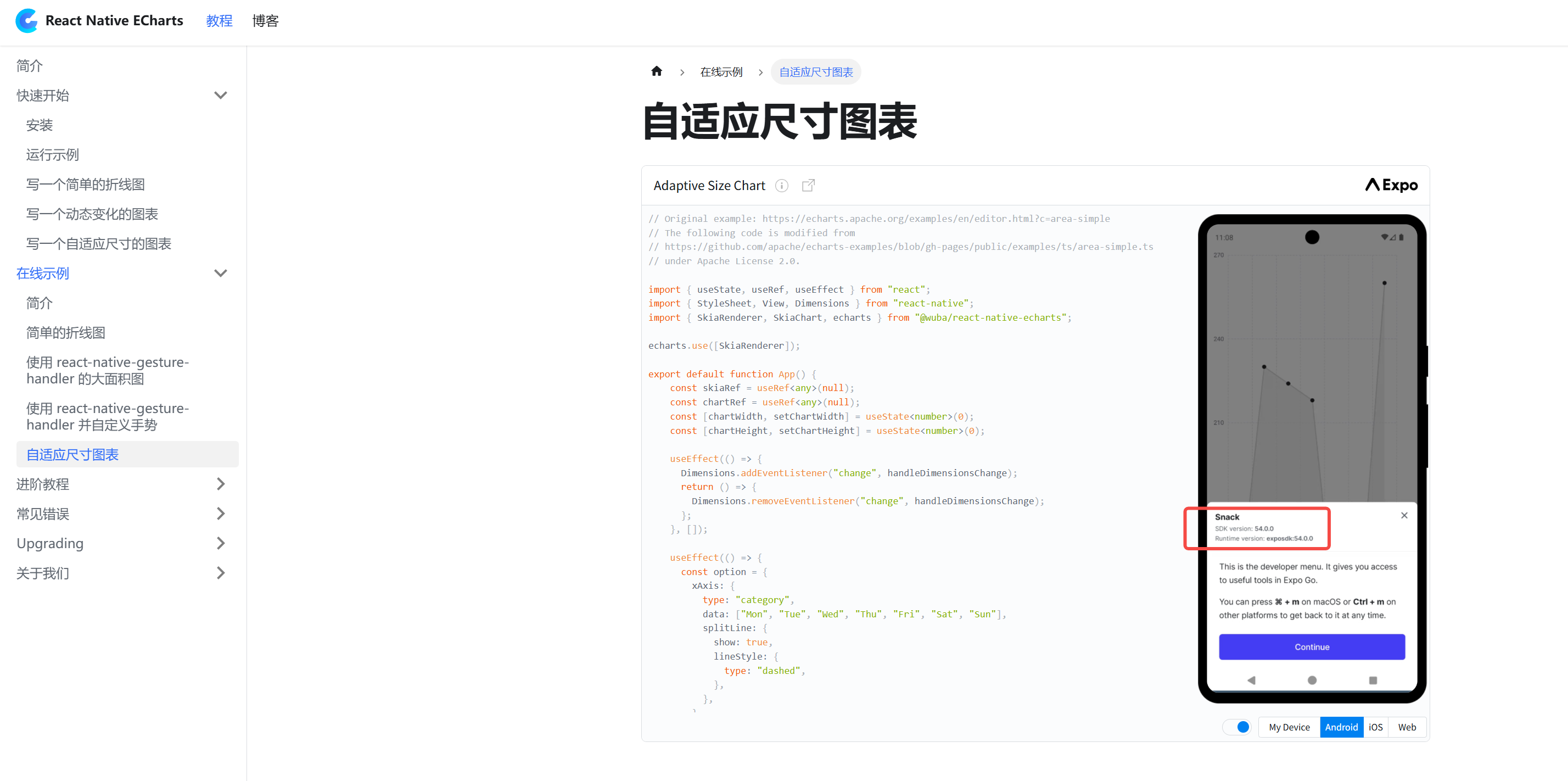Click the code line importing from "@wuba/react-native-echarts"
Image resolution: width=1568 pixels, height=781 pixels.
pos(859,317)
